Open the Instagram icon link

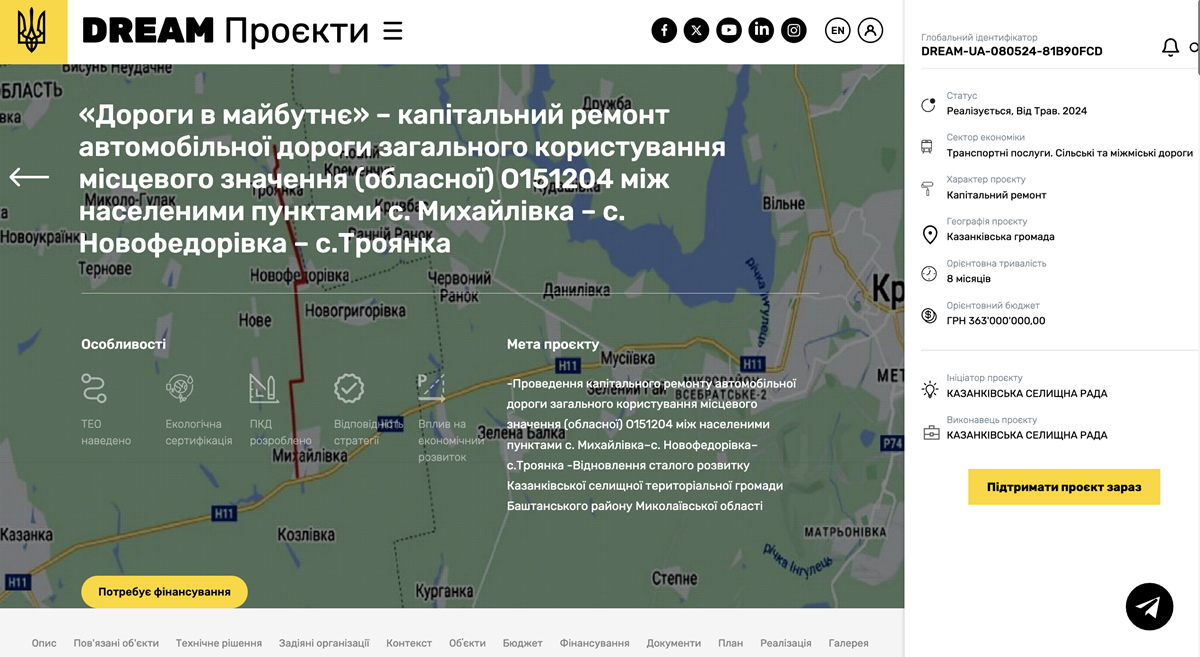[794, 31]
